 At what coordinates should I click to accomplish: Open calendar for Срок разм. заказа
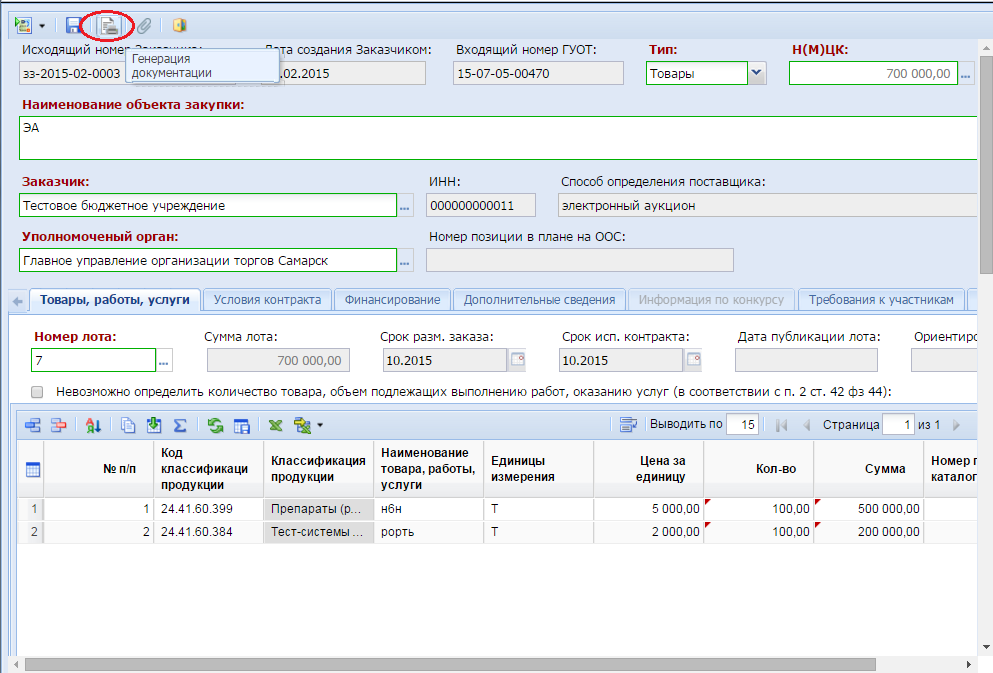[517, 360]
